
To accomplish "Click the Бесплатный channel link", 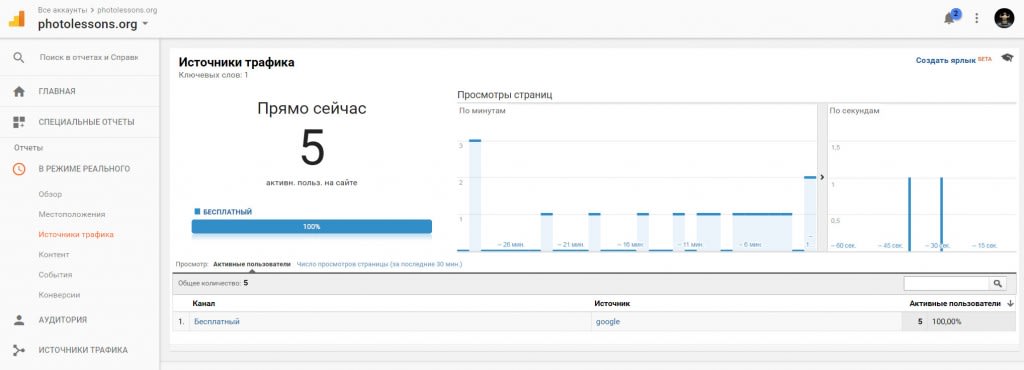I will pos(217,322).
